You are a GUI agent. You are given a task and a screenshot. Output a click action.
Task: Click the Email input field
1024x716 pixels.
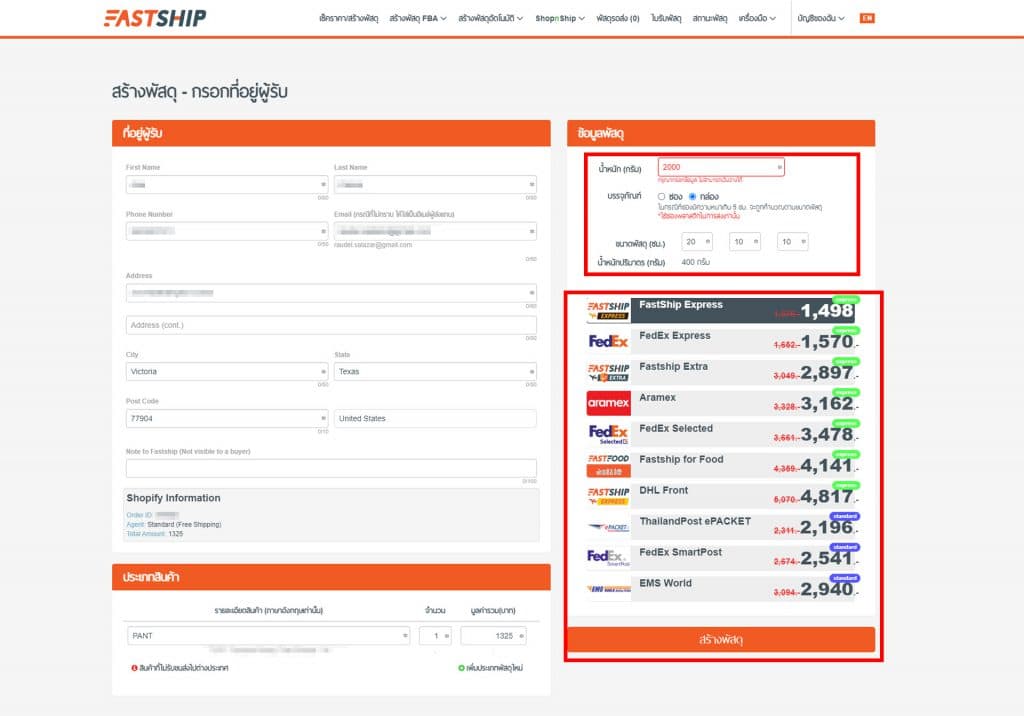point(435,231)
